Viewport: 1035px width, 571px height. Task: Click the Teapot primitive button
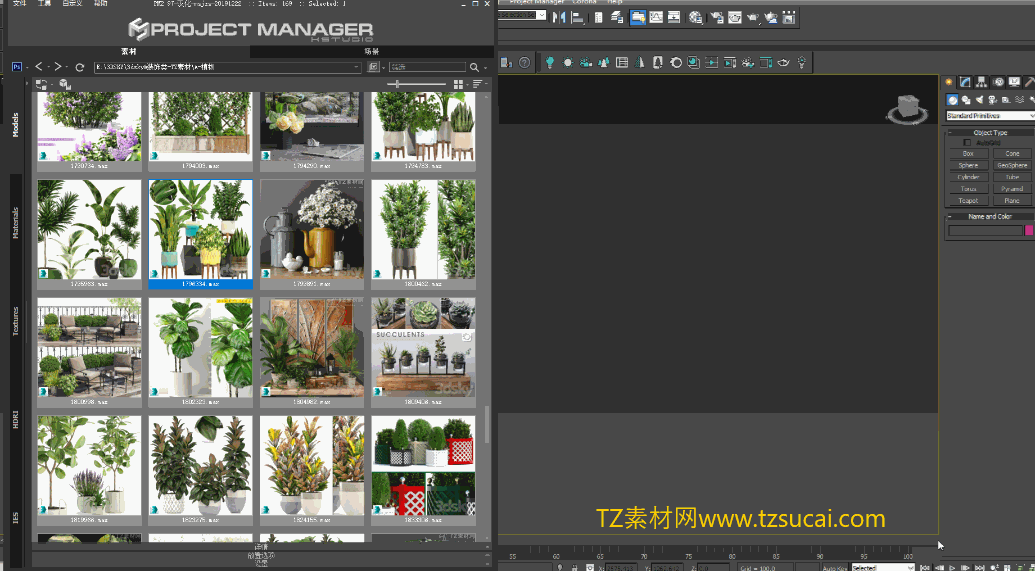968,201
